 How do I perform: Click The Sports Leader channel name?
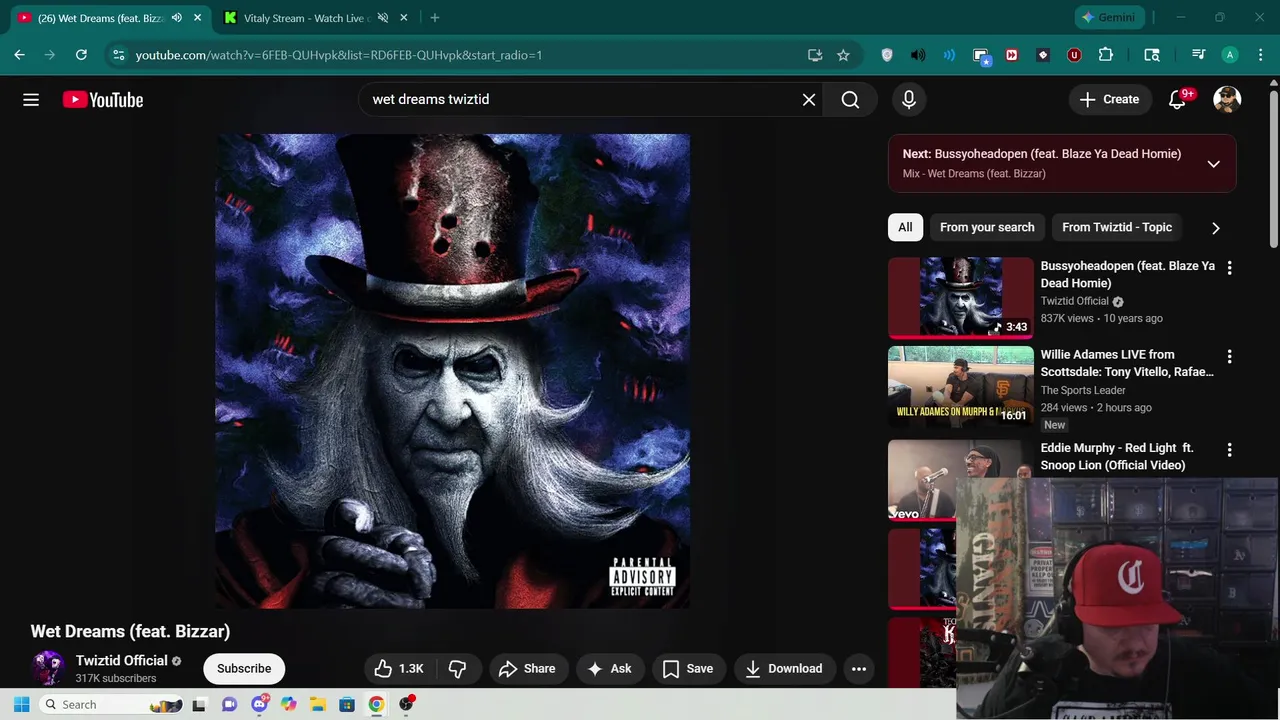click(x=1083, y=391)
